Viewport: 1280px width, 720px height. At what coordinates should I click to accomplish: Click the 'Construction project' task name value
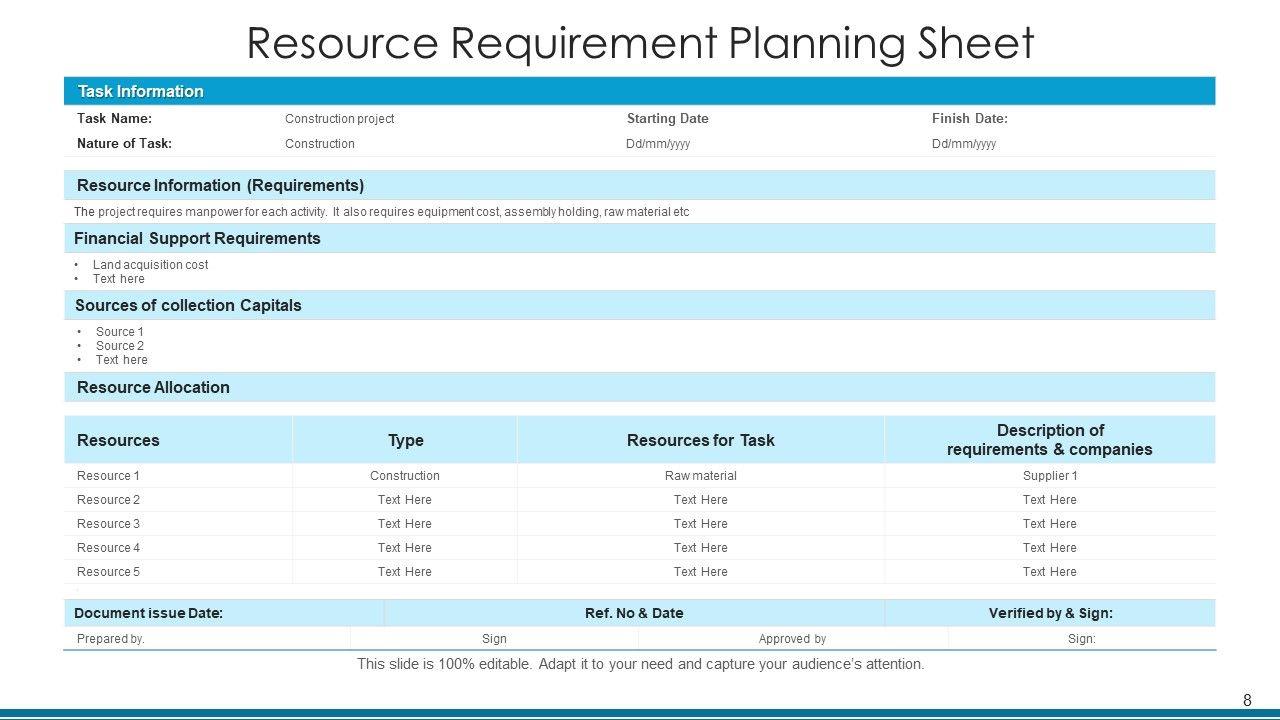pos(339,119)
